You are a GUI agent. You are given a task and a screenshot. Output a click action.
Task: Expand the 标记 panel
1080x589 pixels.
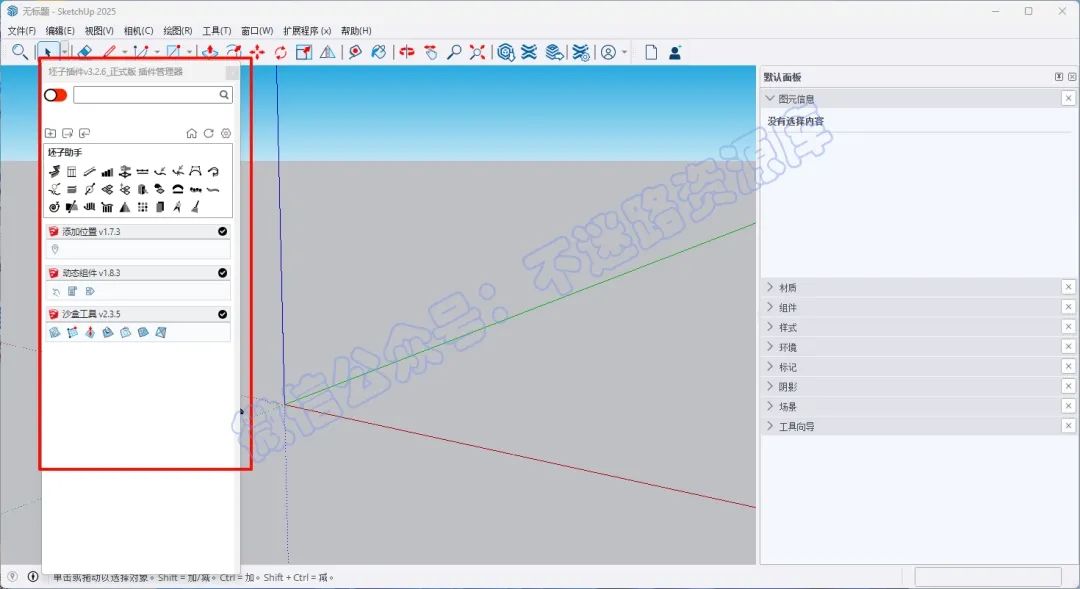pos(770,366)
